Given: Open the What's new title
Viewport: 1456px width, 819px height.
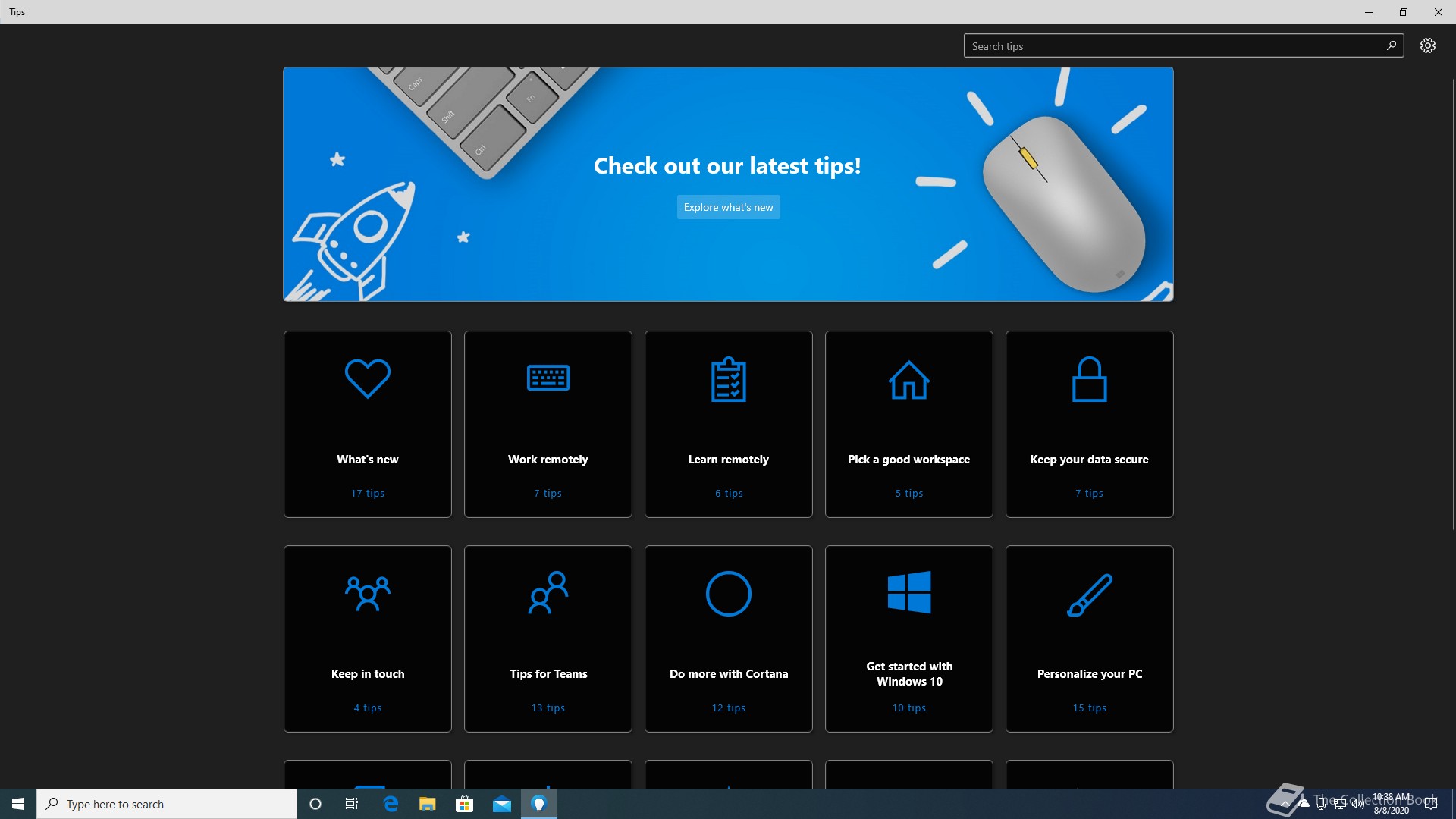Looking at the screenshot, I should (368, 460).
